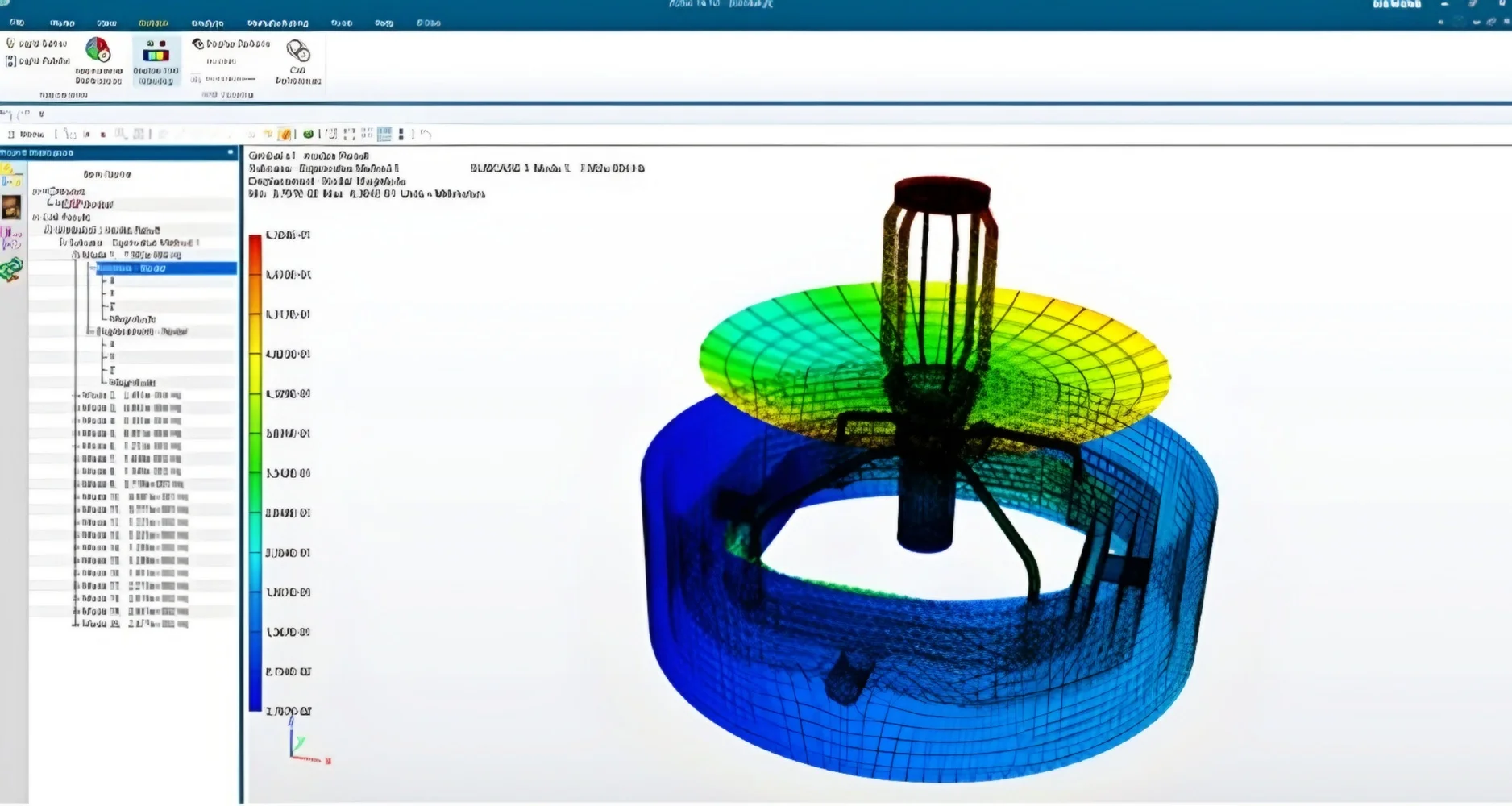The height and width of the screenshot is (806, 1512).
Task: Click the highlighted color-bar legend button in ribbon
Action: [156, 55]
